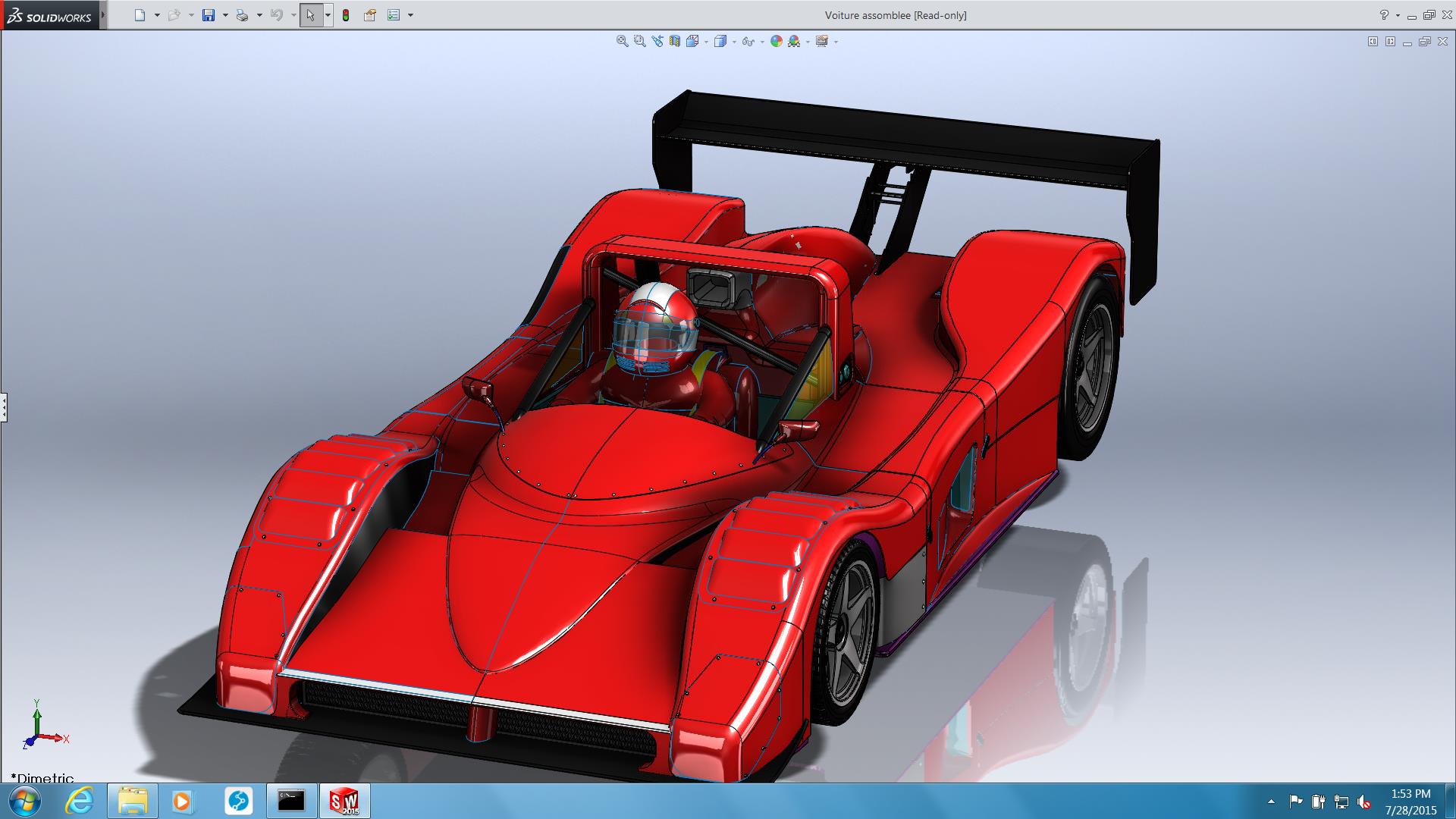Expand the Save options dropdown arrow
Screen dimensions: 1456x819
pyautogui.click(x=225, y=15)
